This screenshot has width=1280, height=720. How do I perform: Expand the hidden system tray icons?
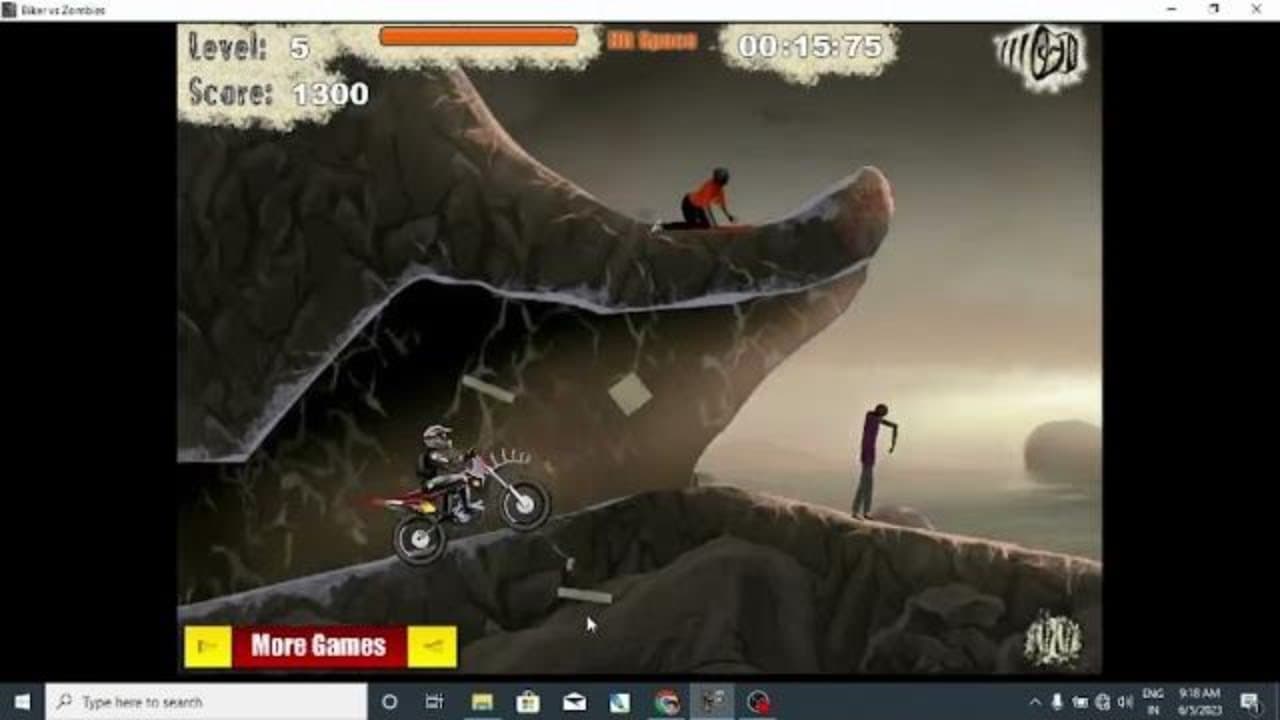coord(1034,702)
